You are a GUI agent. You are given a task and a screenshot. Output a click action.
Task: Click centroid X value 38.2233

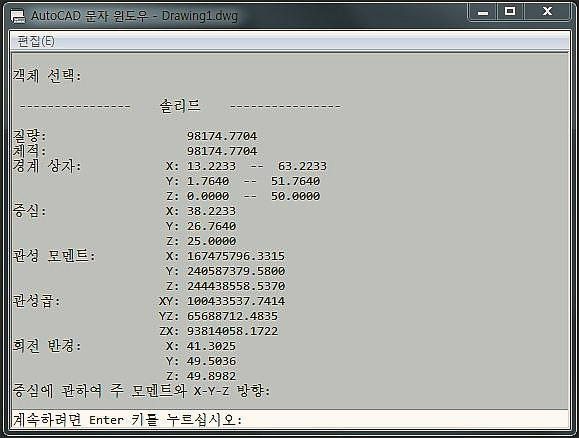(x=211, y=211)
